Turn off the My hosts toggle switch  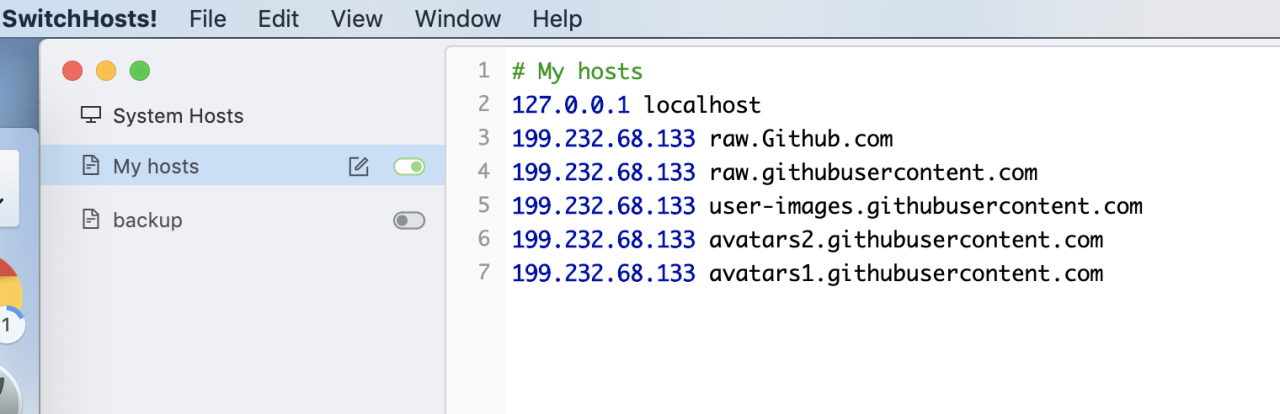point(409,167)
